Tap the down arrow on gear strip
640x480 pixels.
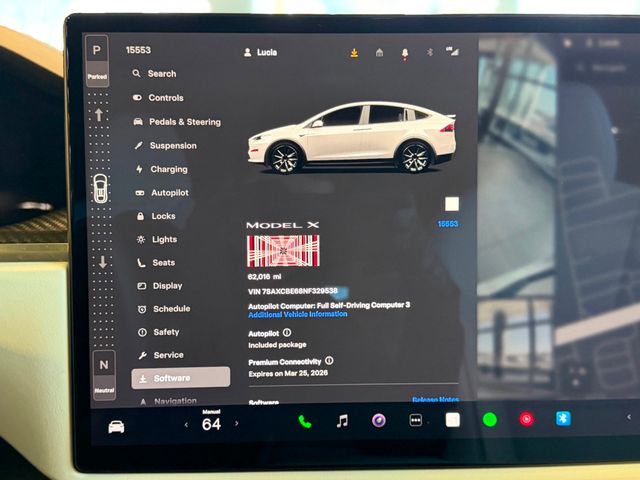click(x=103, y=262)
